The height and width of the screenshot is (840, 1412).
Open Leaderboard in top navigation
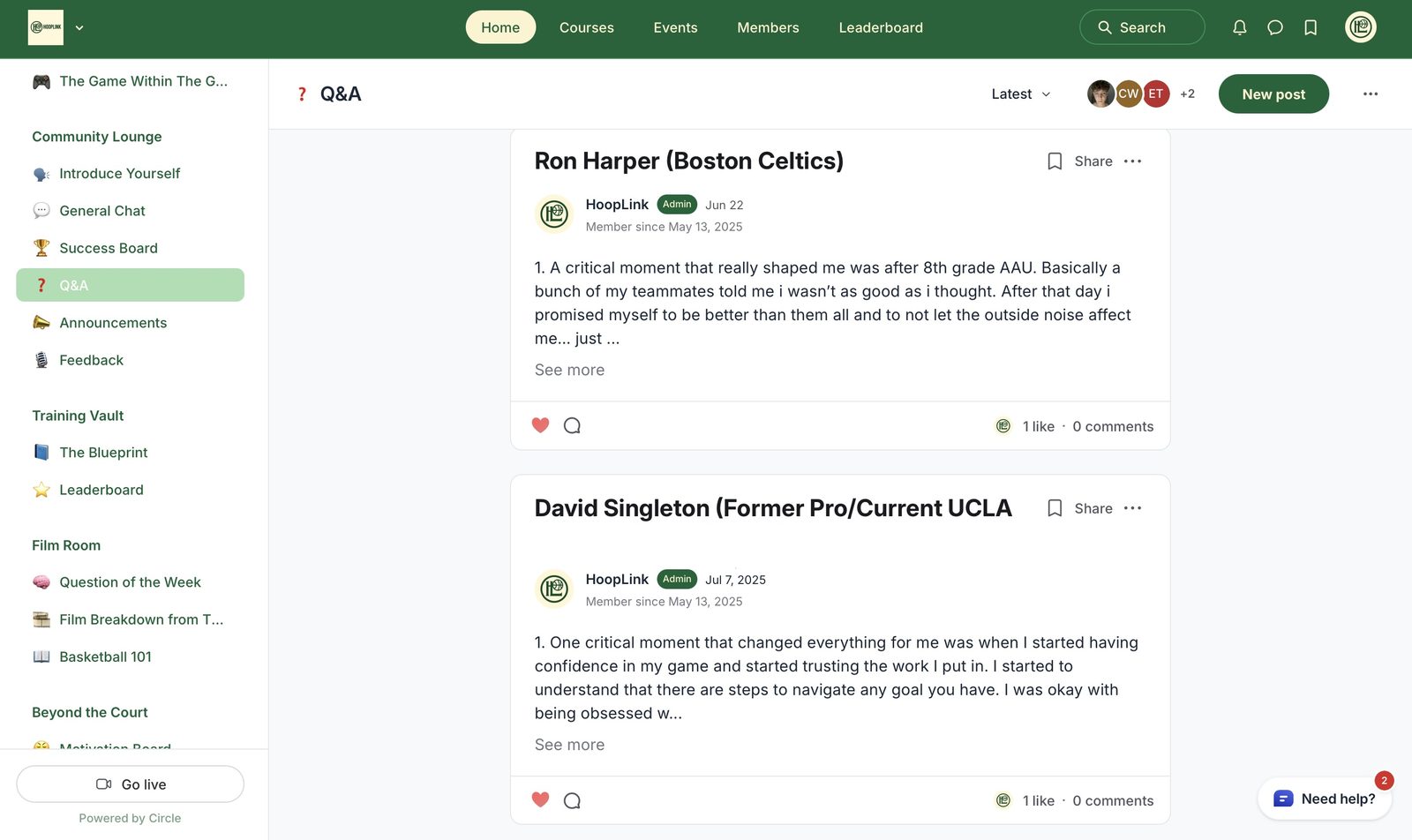pos(881,27)
